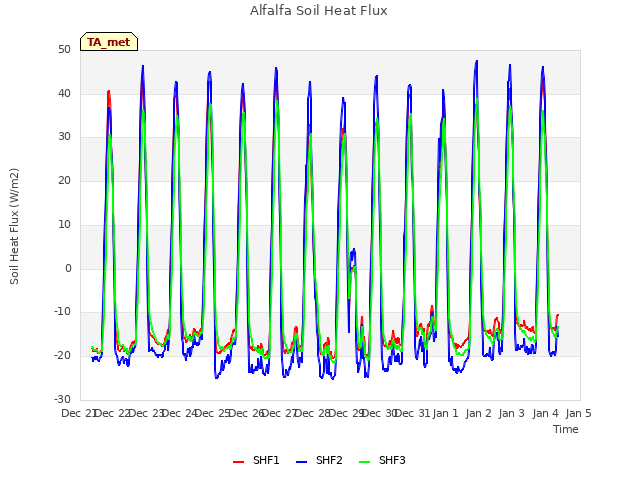
Task: Click the TA_met annotation label
Action: 109,42
